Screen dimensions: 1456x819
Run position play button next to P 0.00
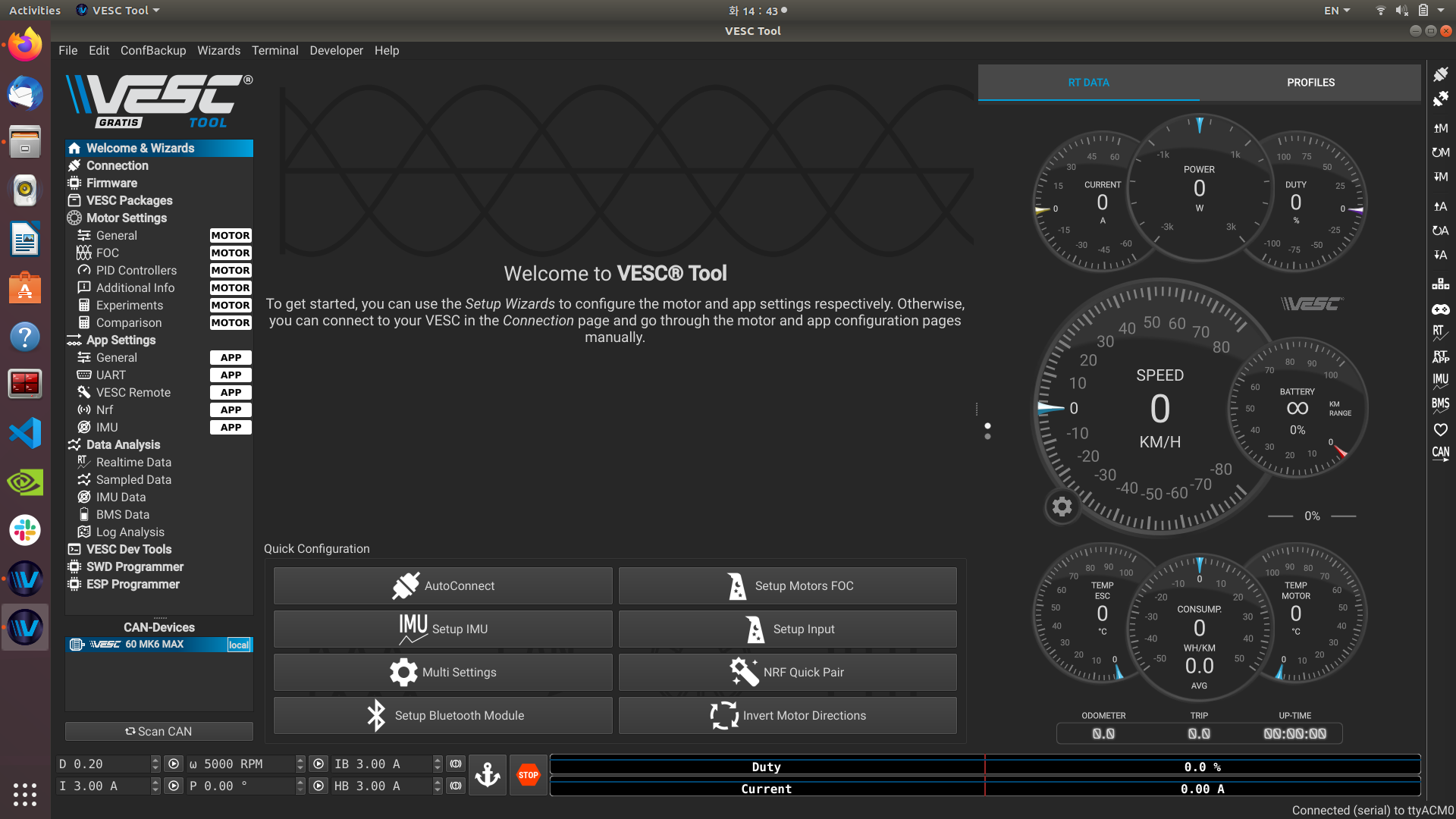(x=318, y=786)
